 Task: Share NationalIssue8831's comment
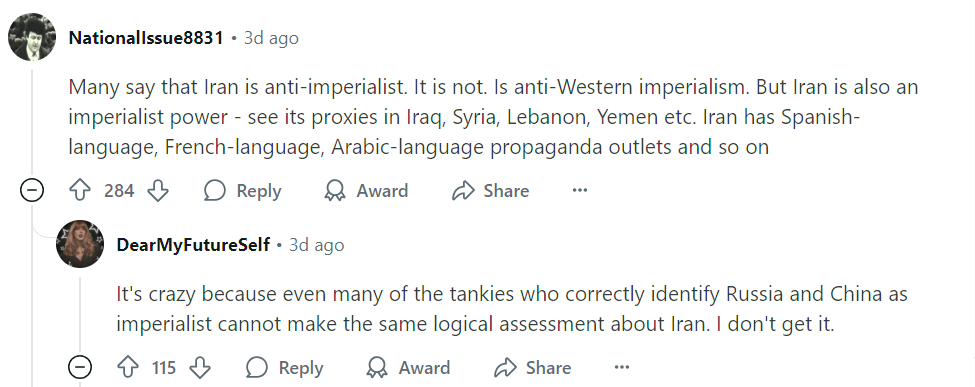coord(490,190)
